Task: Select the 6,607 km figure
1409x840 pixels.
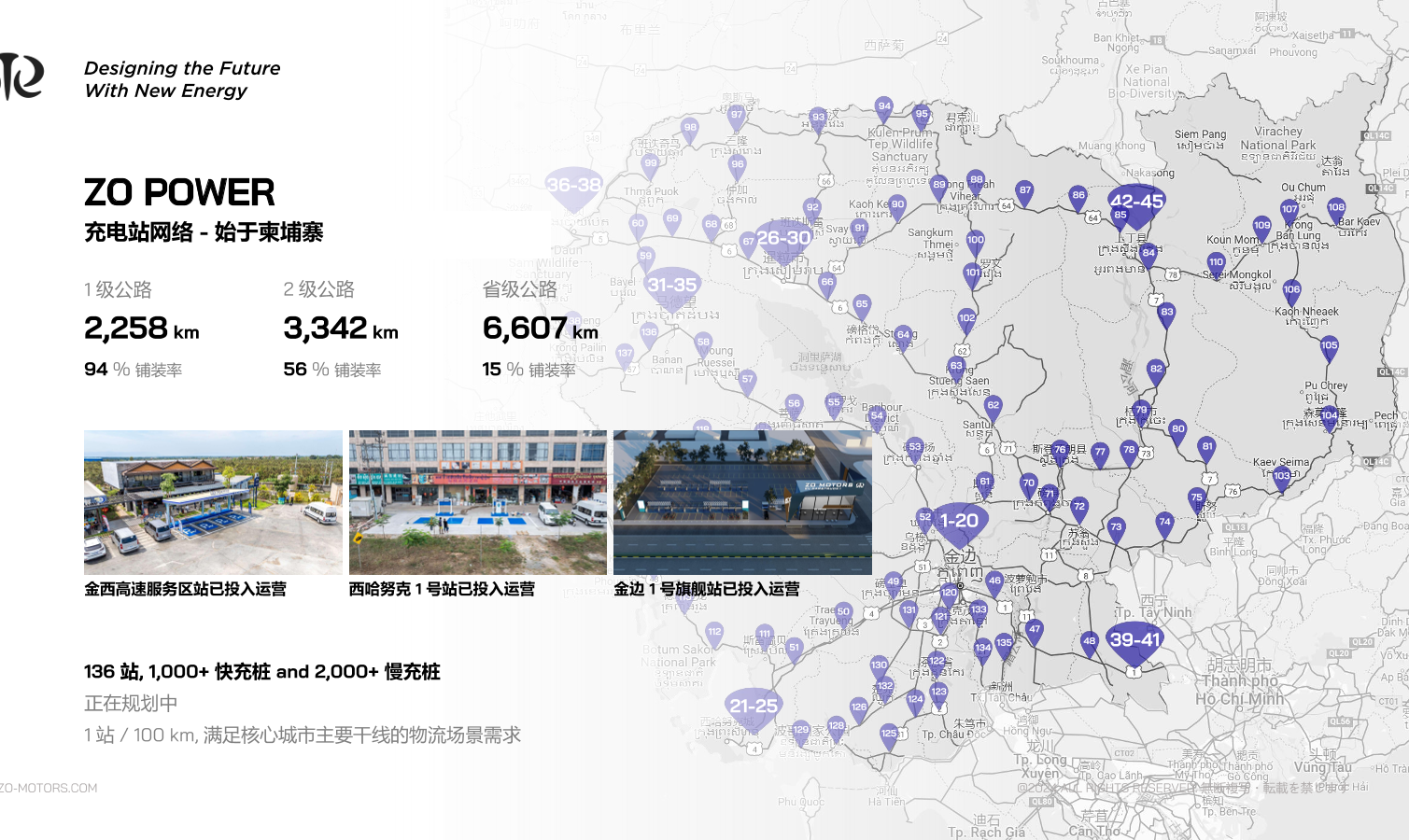Action: pos(541,329)
